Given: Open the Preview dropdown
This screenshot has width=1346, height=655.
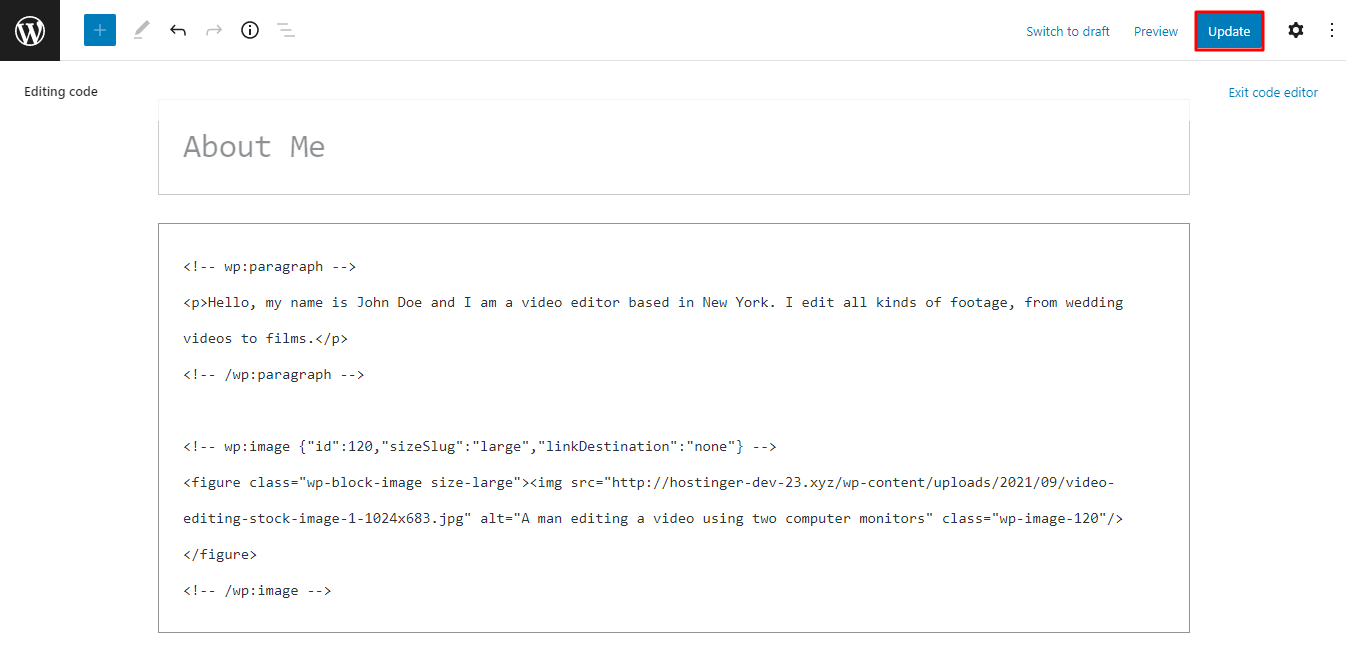Looking at the screenshot, I should click(x=1155, y=31).
